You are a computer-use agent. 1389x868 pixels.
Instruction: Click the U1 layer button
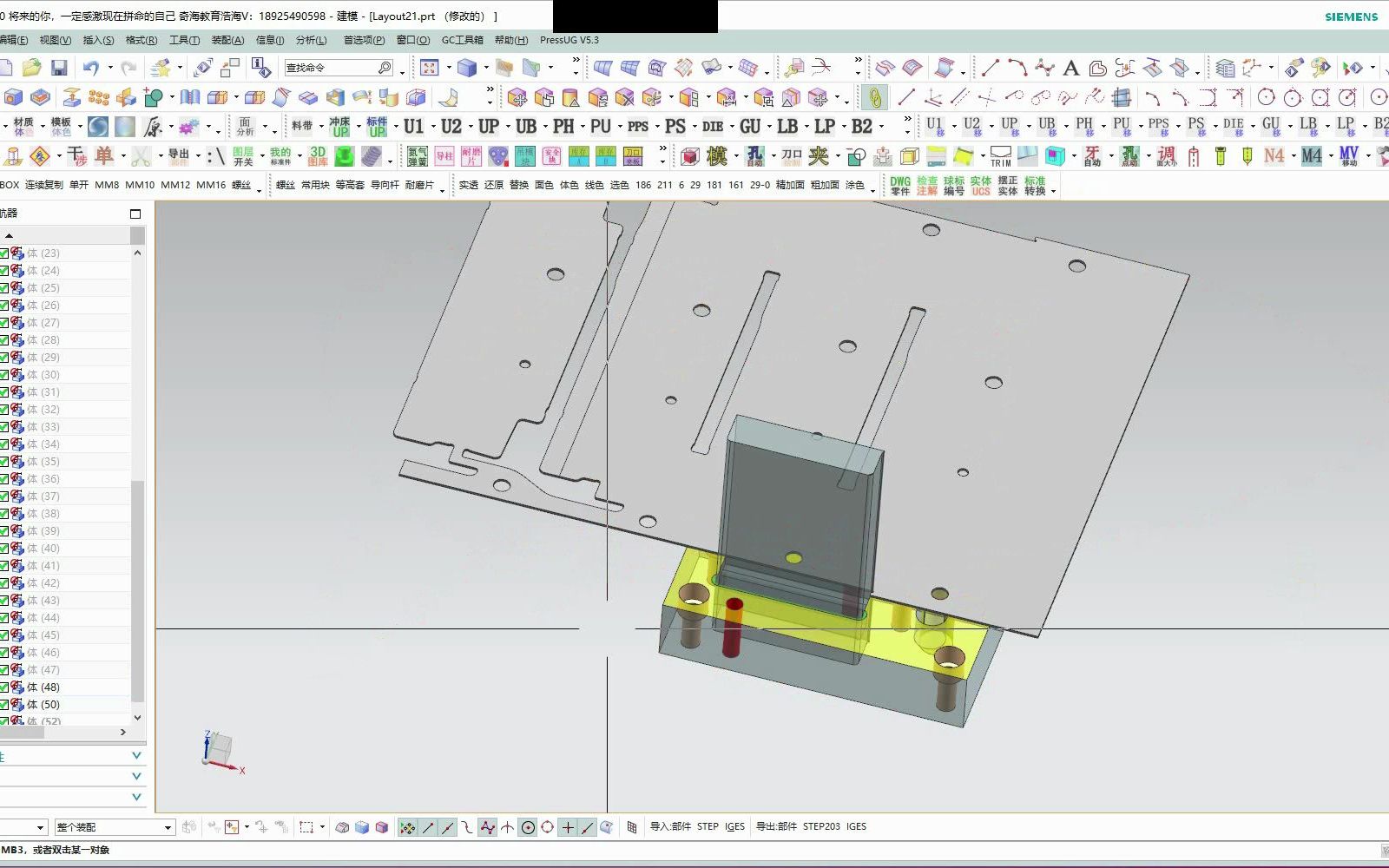point(413,127)
